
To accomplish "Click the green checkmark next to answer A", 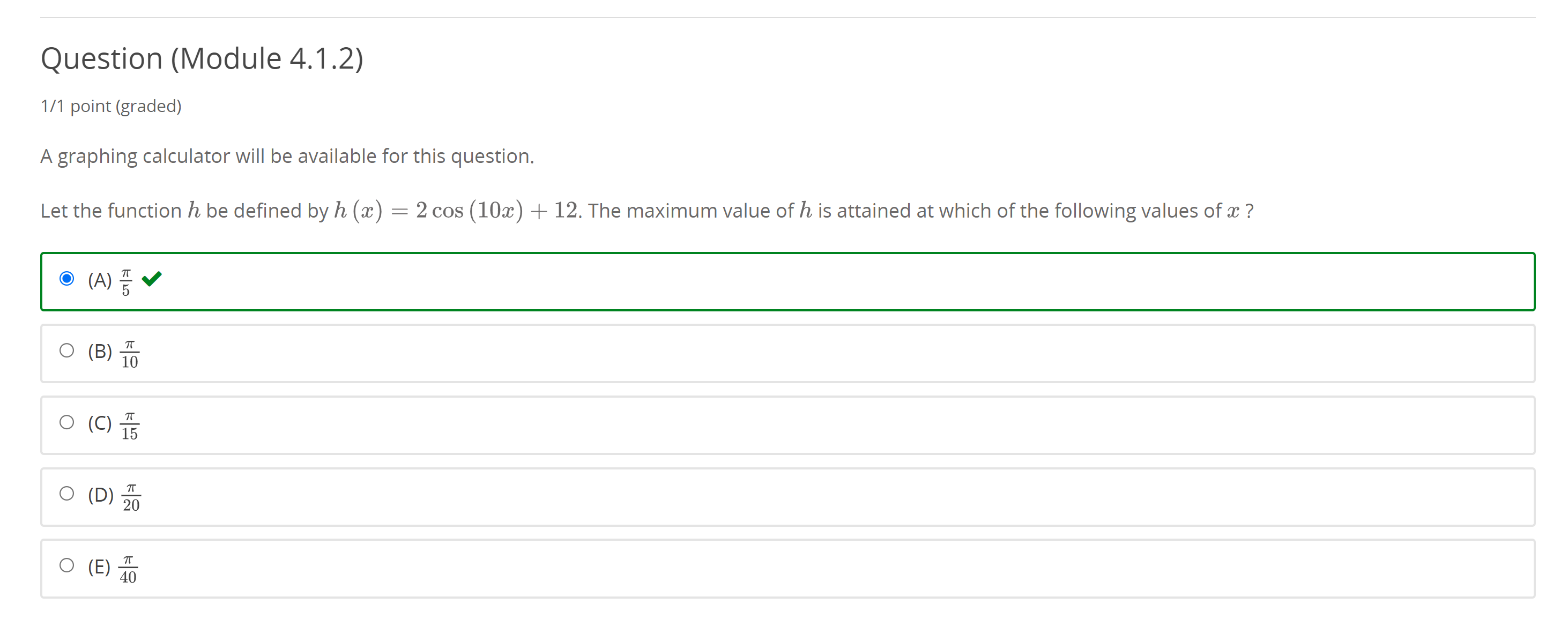I will click(153, 279).
